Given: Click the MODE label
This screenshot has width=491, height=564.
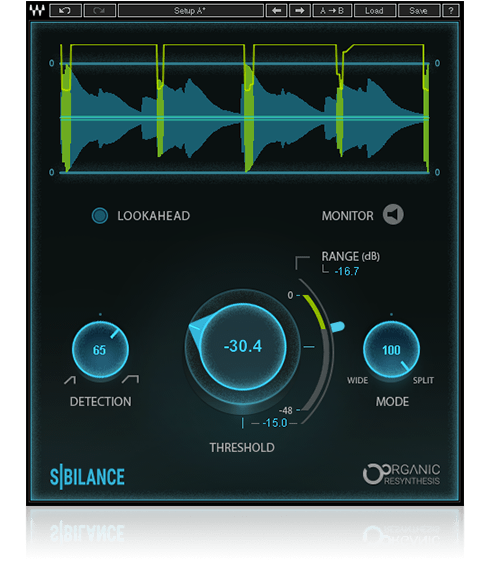Looking at the screenshot, I should 392,401.
